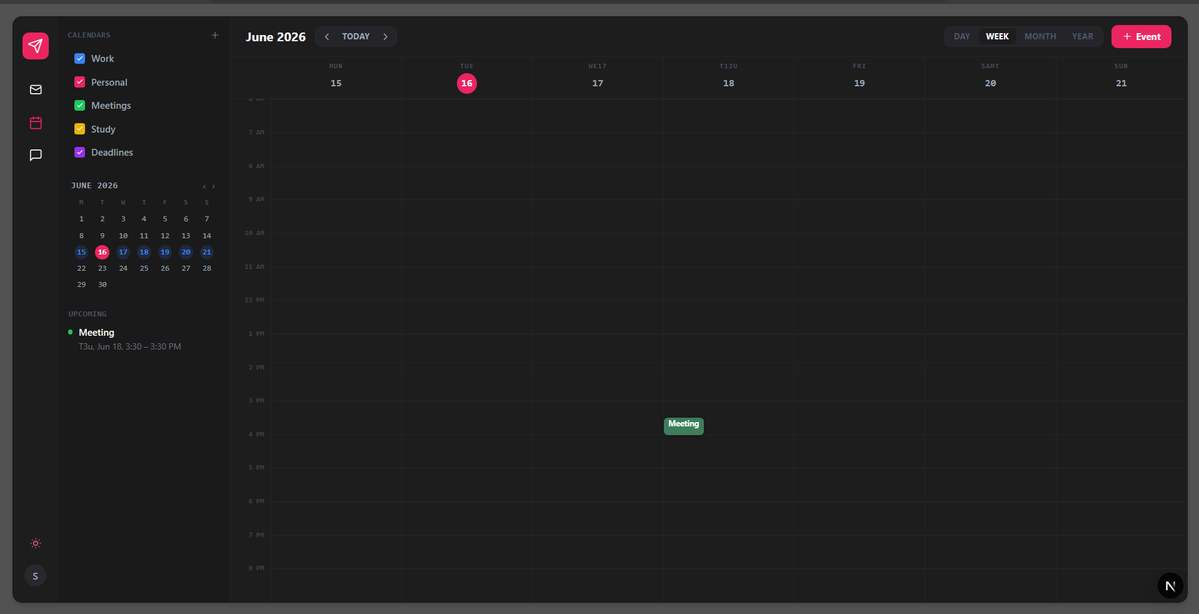Viewport: 1199px width, 614px height.
Task: Pick June 12 in mini calendar
Action: [x=165, y=236]
